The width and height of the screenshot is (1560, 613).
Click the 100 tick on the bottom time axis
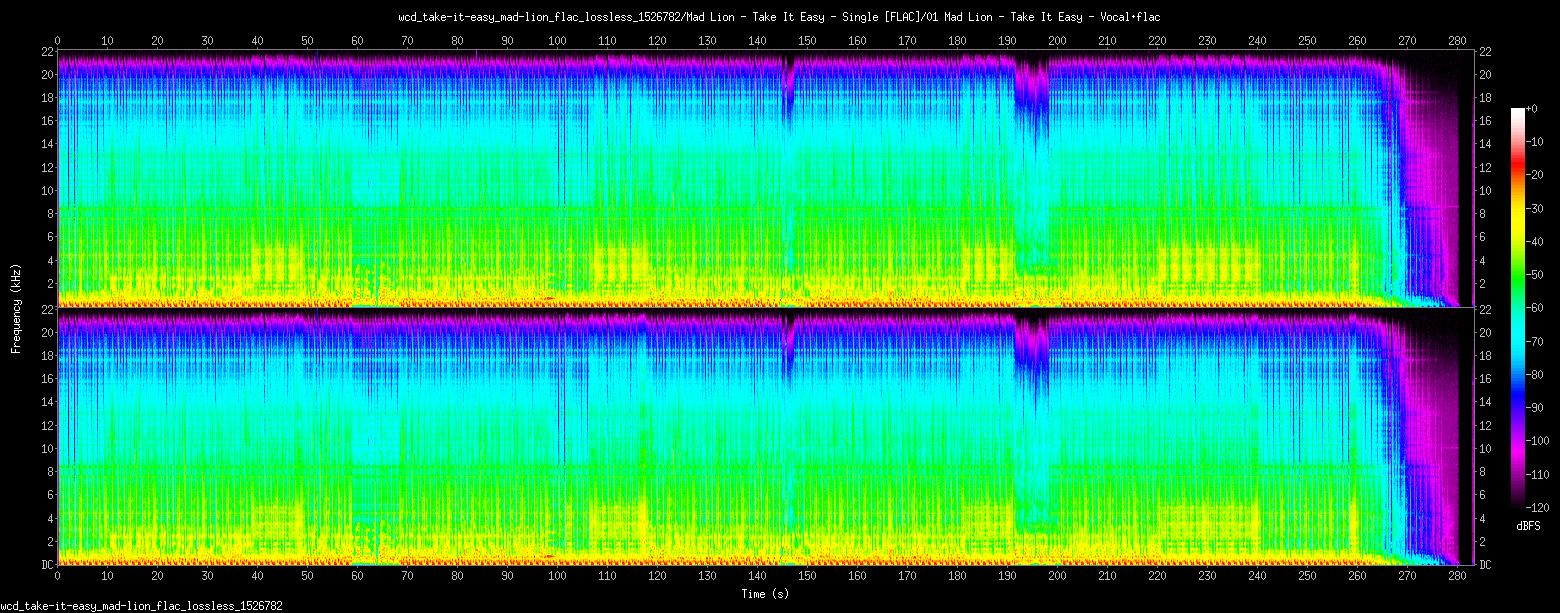click(557, 577)
